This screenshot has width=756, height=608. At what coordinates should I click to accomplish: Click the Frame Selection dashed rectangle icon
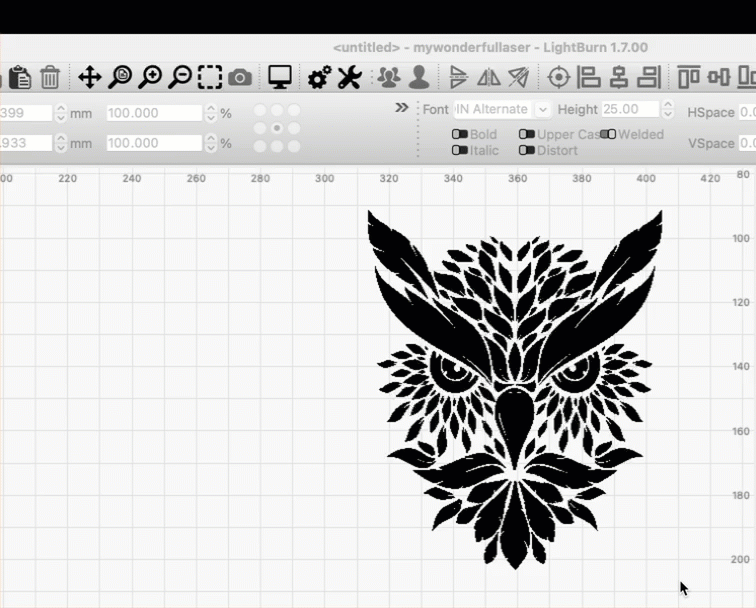point(210,77)
